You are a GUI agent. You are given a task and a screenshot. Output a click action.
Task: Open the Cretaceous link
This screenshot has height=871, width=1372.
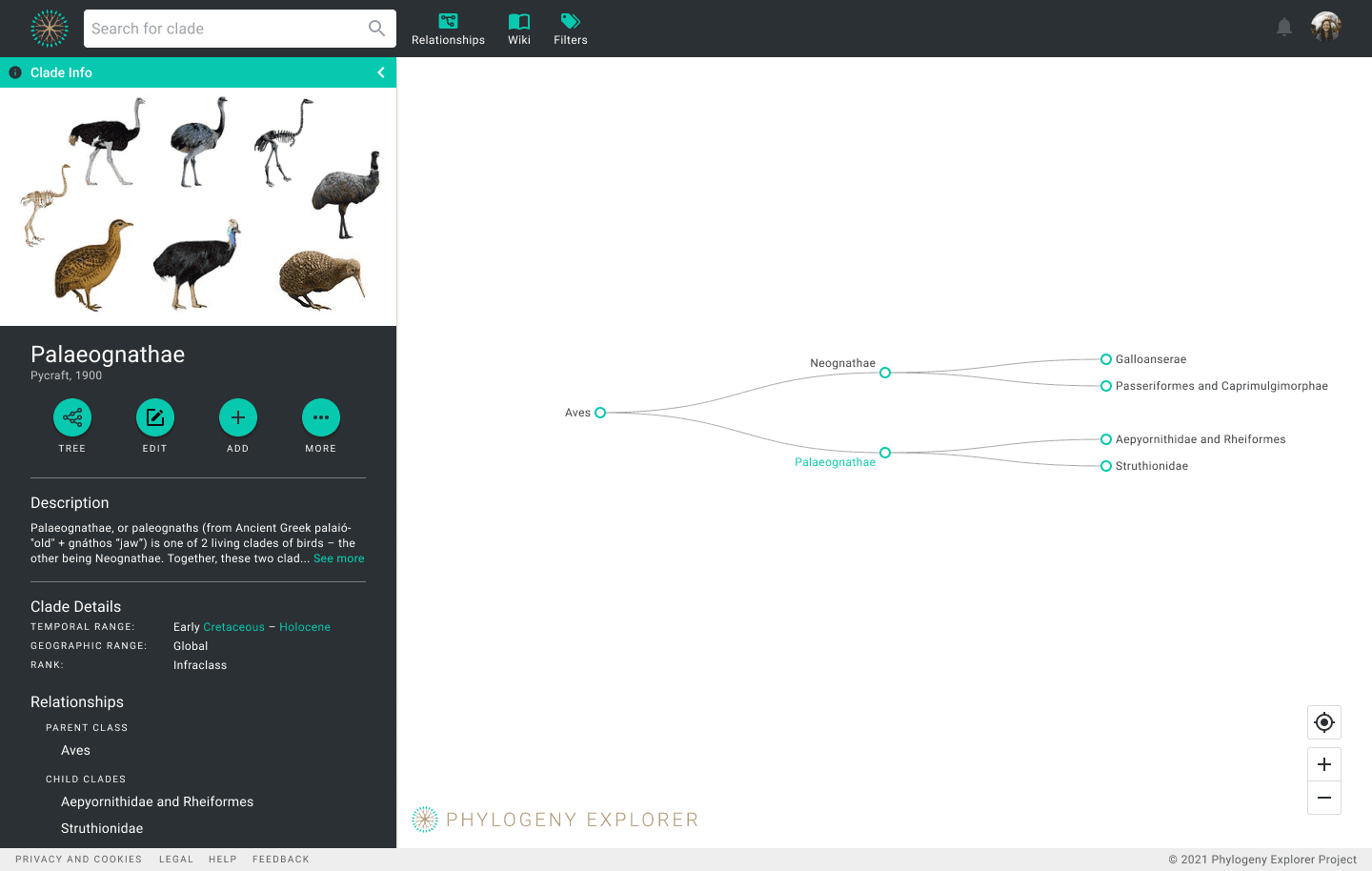pos(233,627)
